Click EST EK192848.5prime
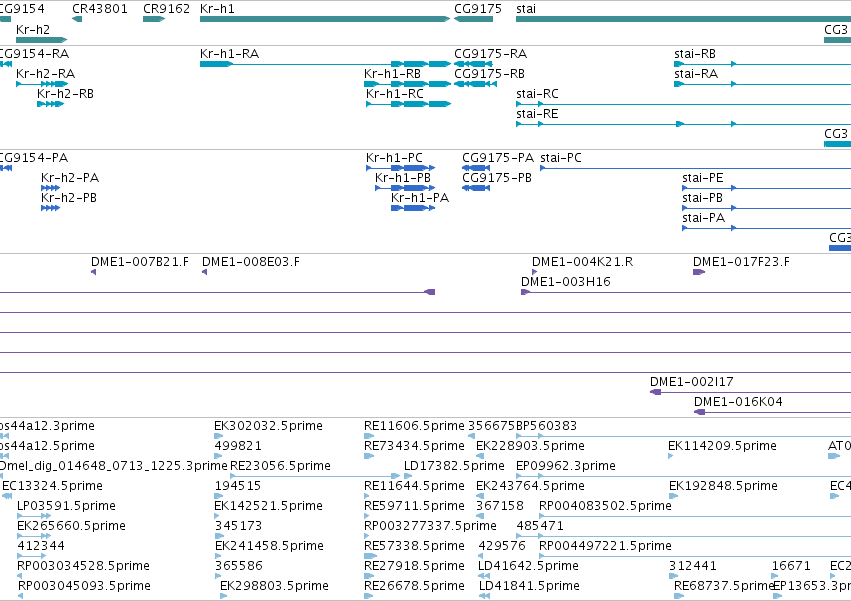851x601 pixels. pyautogui.click(x=674, y=496)
